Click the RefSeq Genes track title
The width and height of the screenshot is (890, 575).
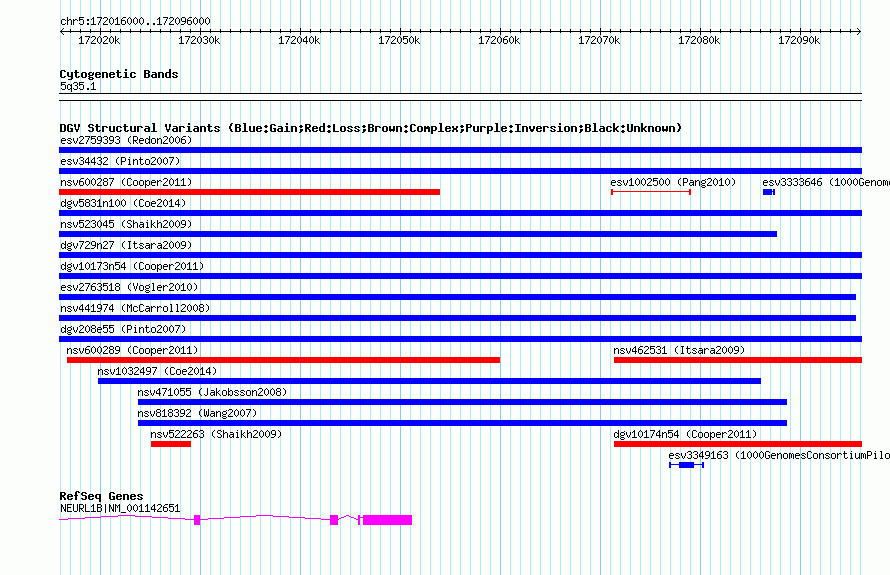(x=101, y=496)
